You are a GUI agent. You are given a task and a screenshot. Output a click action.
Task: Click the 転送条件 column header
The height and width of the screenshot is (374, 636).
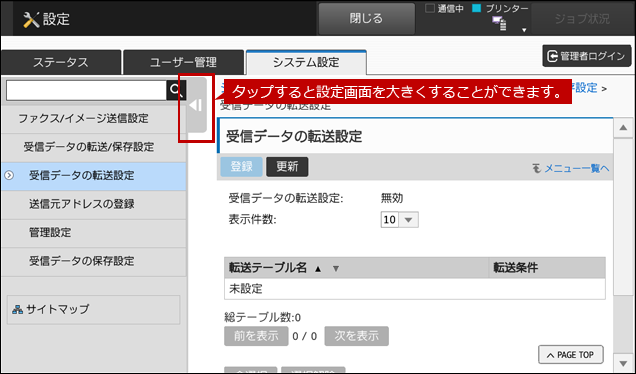click(x=547, y=268)
